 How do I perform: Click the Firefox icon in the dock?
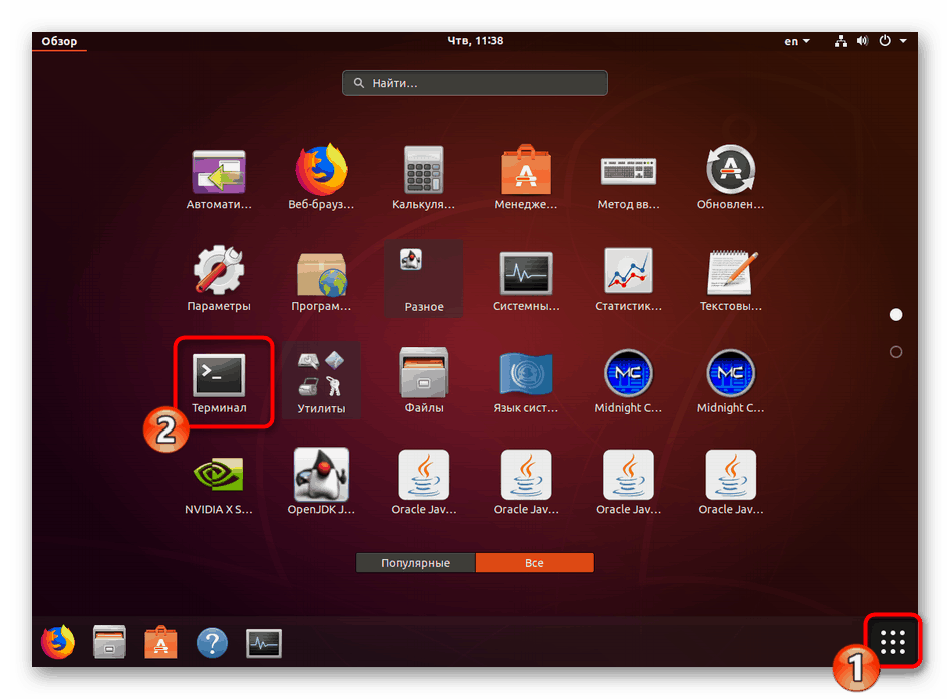[x=58, y=643]
